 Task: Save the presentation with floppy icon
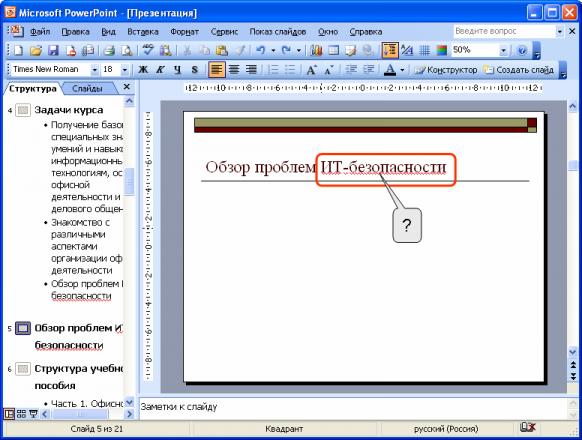[x=53, y=50]
